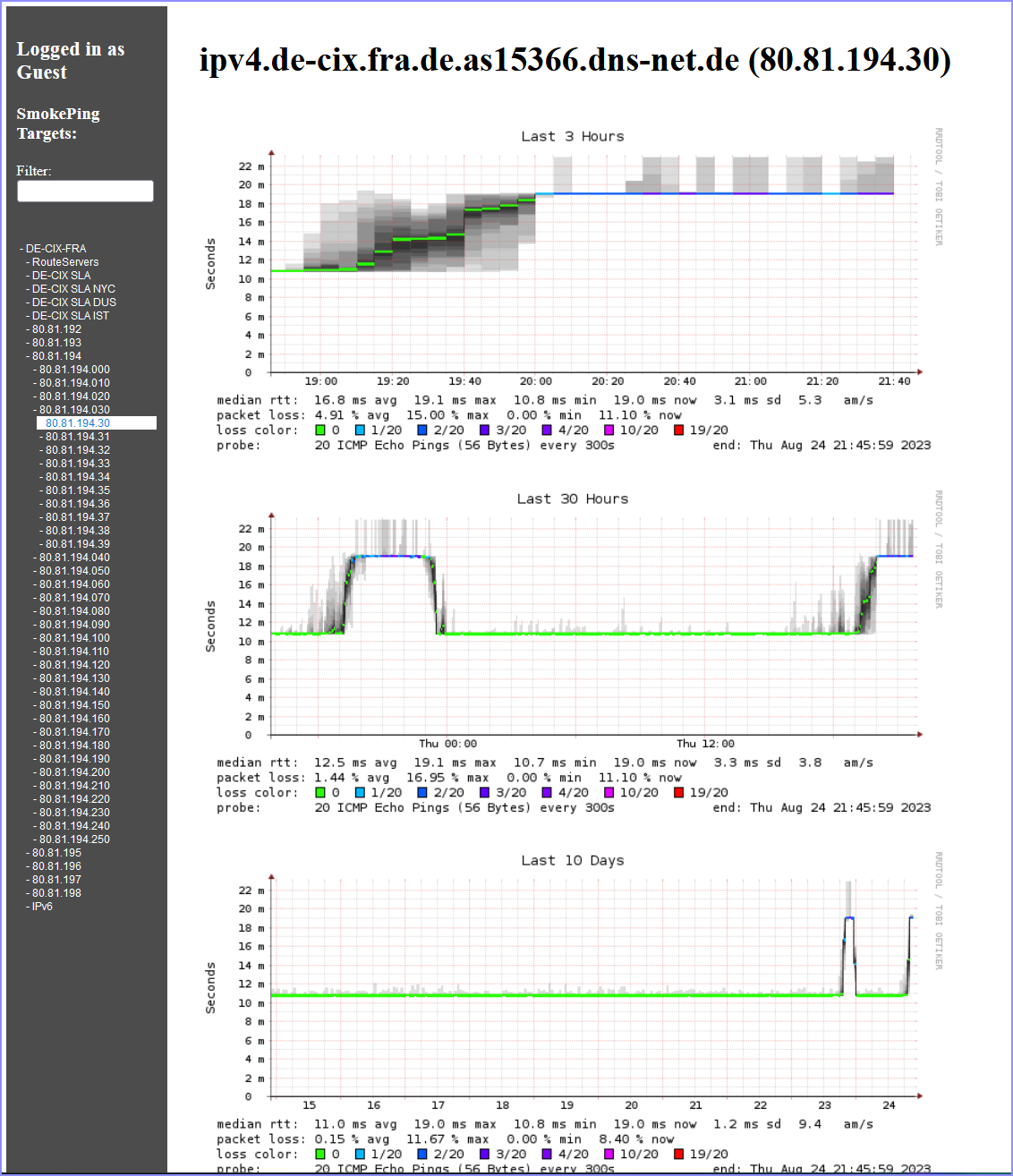
Task: Click the Last 10 Days graph
Action: click(x=573, y=1013)
